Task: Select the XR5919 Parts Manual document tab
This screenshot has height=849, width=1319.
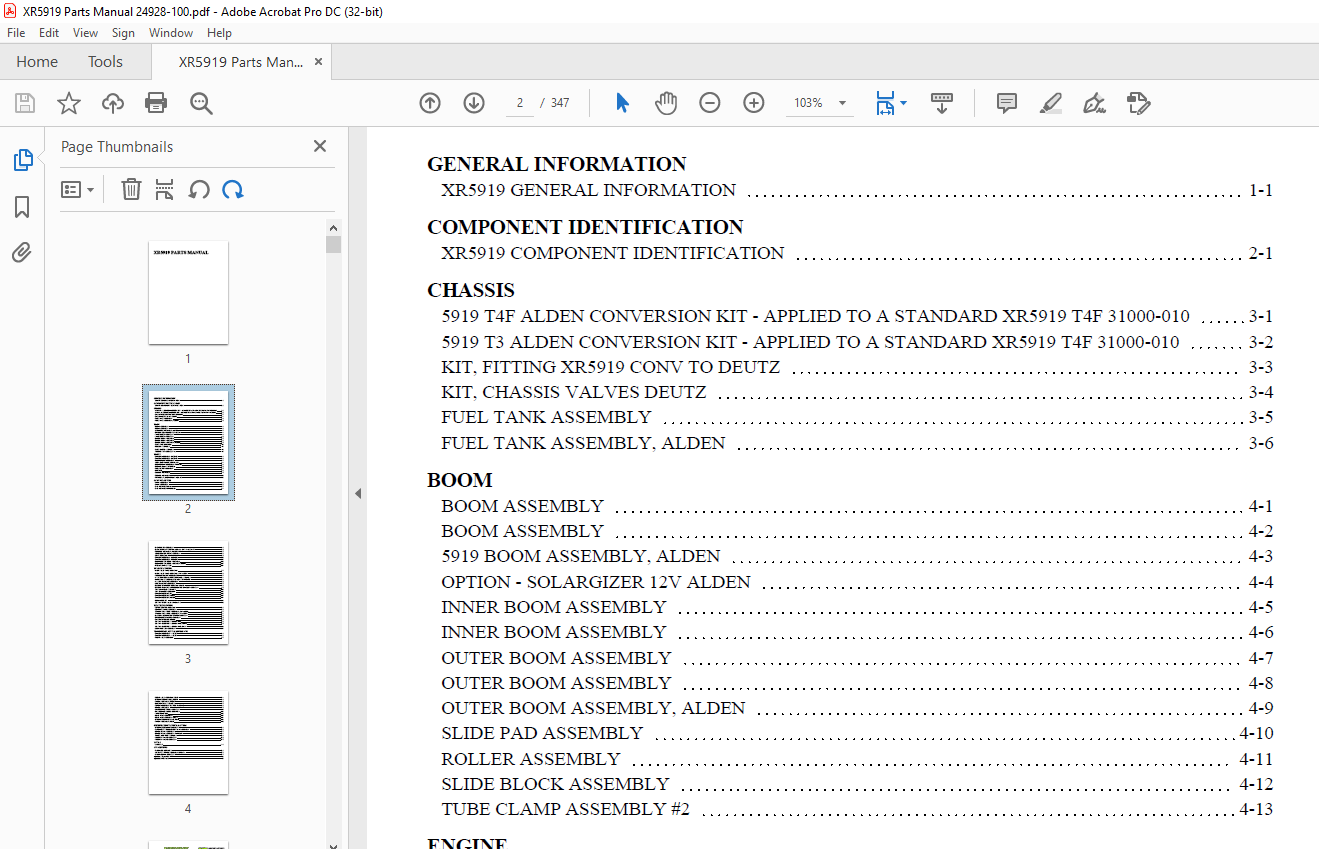Action: point(241,62)
